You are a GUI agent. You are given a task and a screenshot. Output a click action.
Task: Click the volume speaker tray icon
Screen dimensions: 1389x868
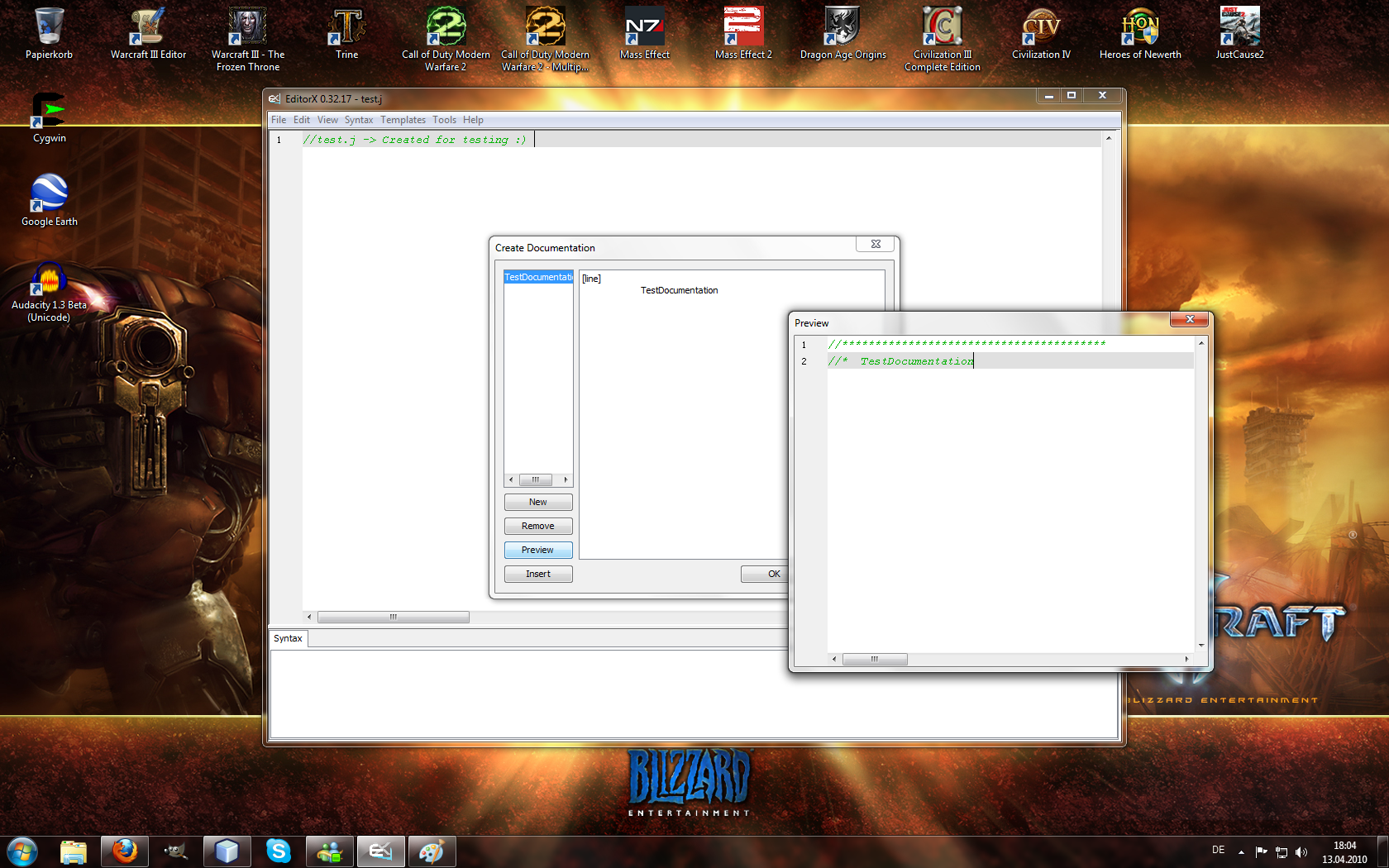[1301, 852]
